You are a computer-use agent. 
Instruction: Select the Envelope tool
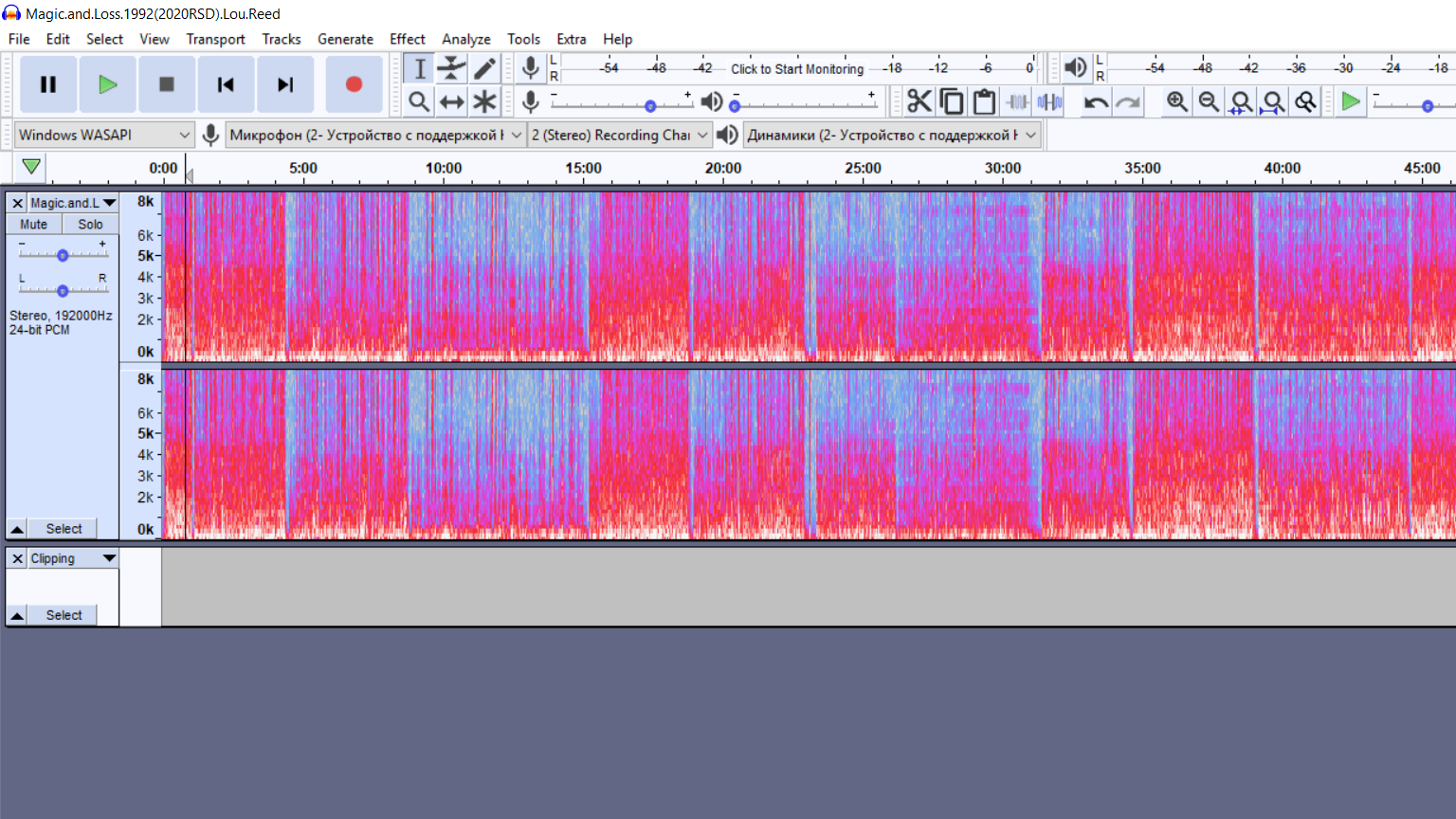point(452,68)
